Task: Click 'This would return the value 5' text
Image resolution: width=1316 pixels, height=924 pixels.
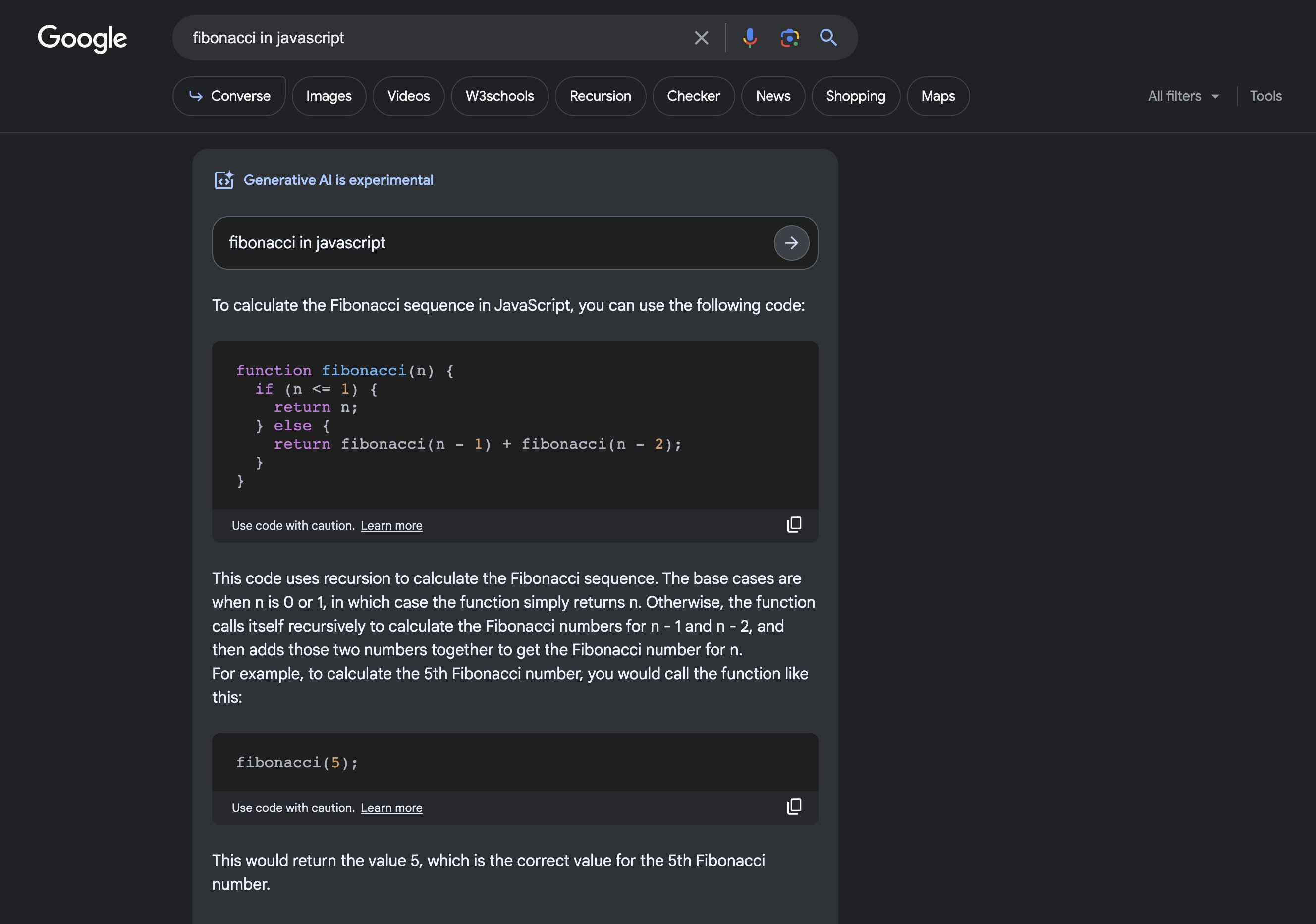Action: [x=489, y=872]
